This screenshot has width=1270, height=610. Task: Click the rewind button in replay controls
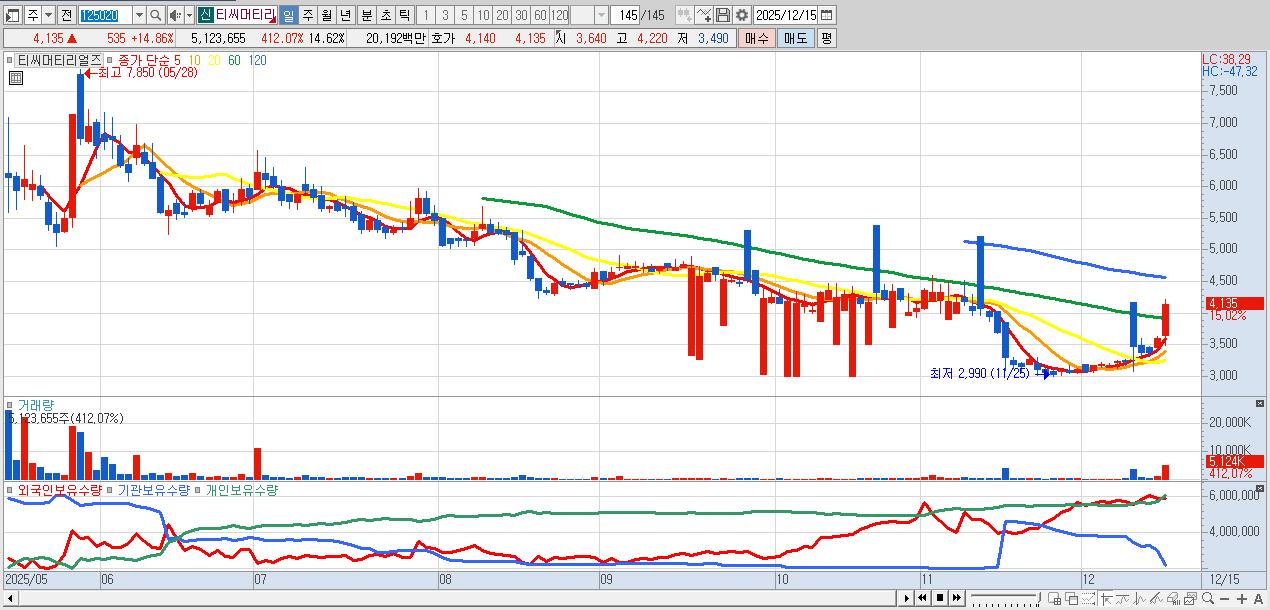coord(923,598)
